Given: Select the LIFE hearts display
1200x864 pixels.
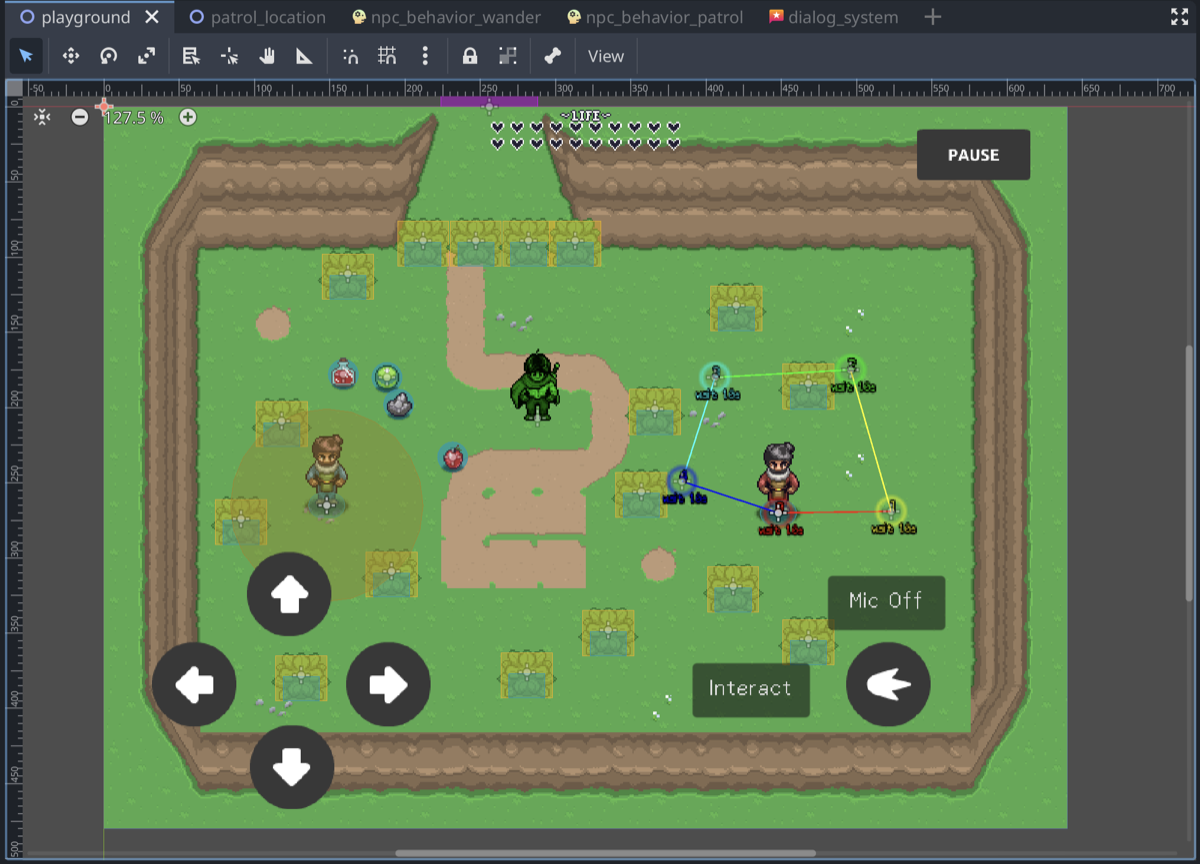Looking at the screenshot, I should [x=587, y=132].
